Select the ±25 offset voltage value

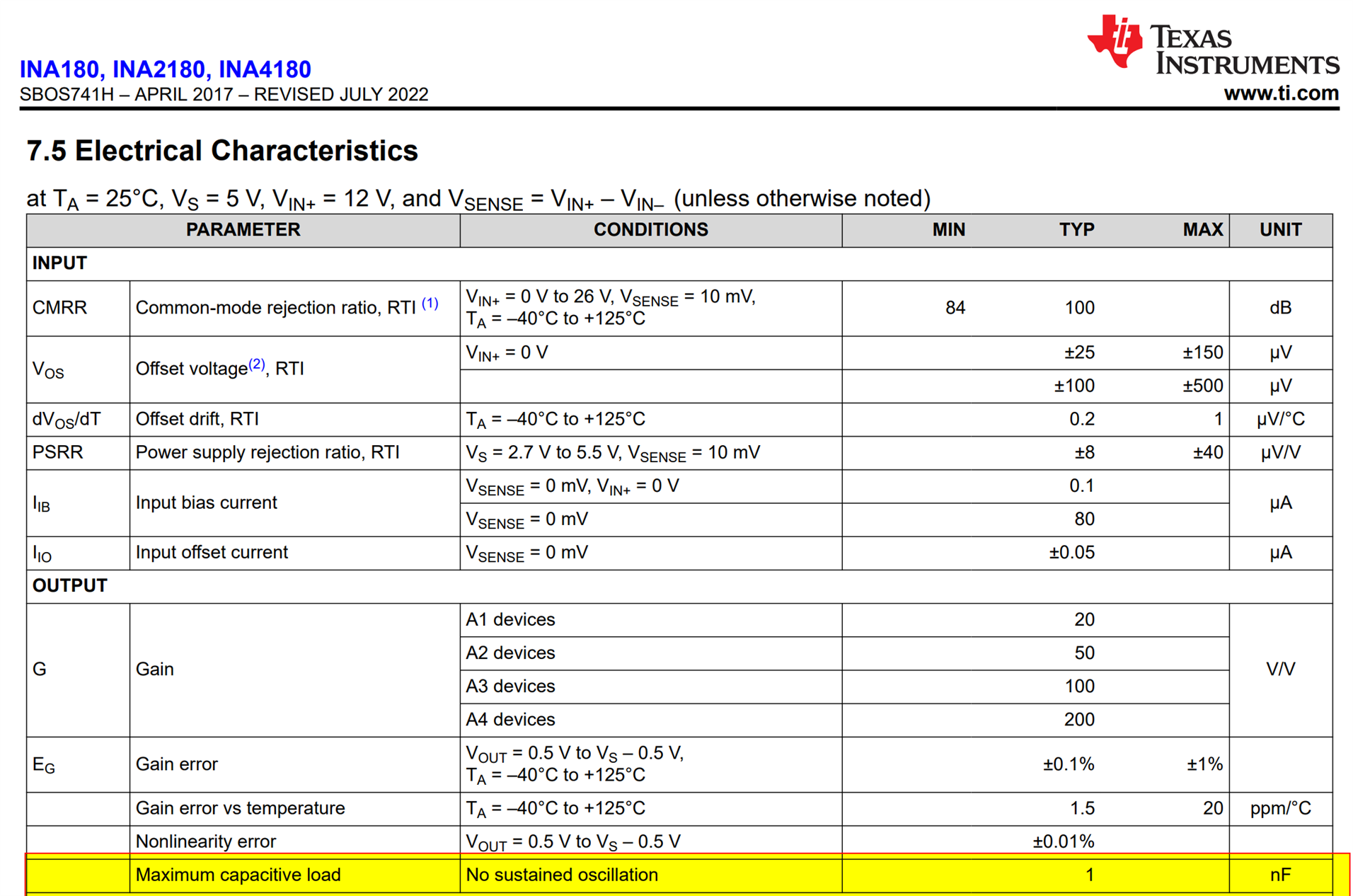(1080, 352)
